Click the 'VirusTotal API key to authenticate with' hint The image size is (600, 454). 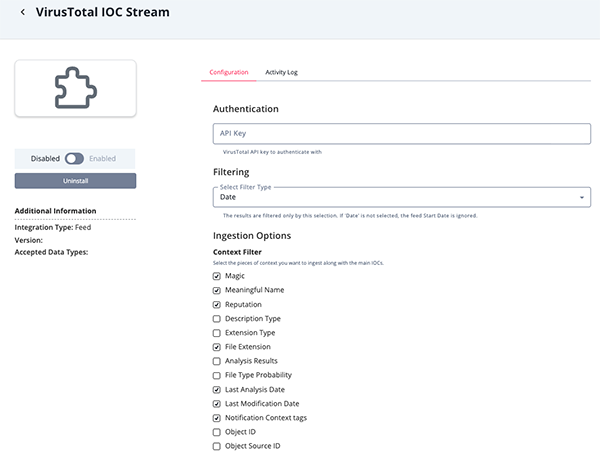272,152
